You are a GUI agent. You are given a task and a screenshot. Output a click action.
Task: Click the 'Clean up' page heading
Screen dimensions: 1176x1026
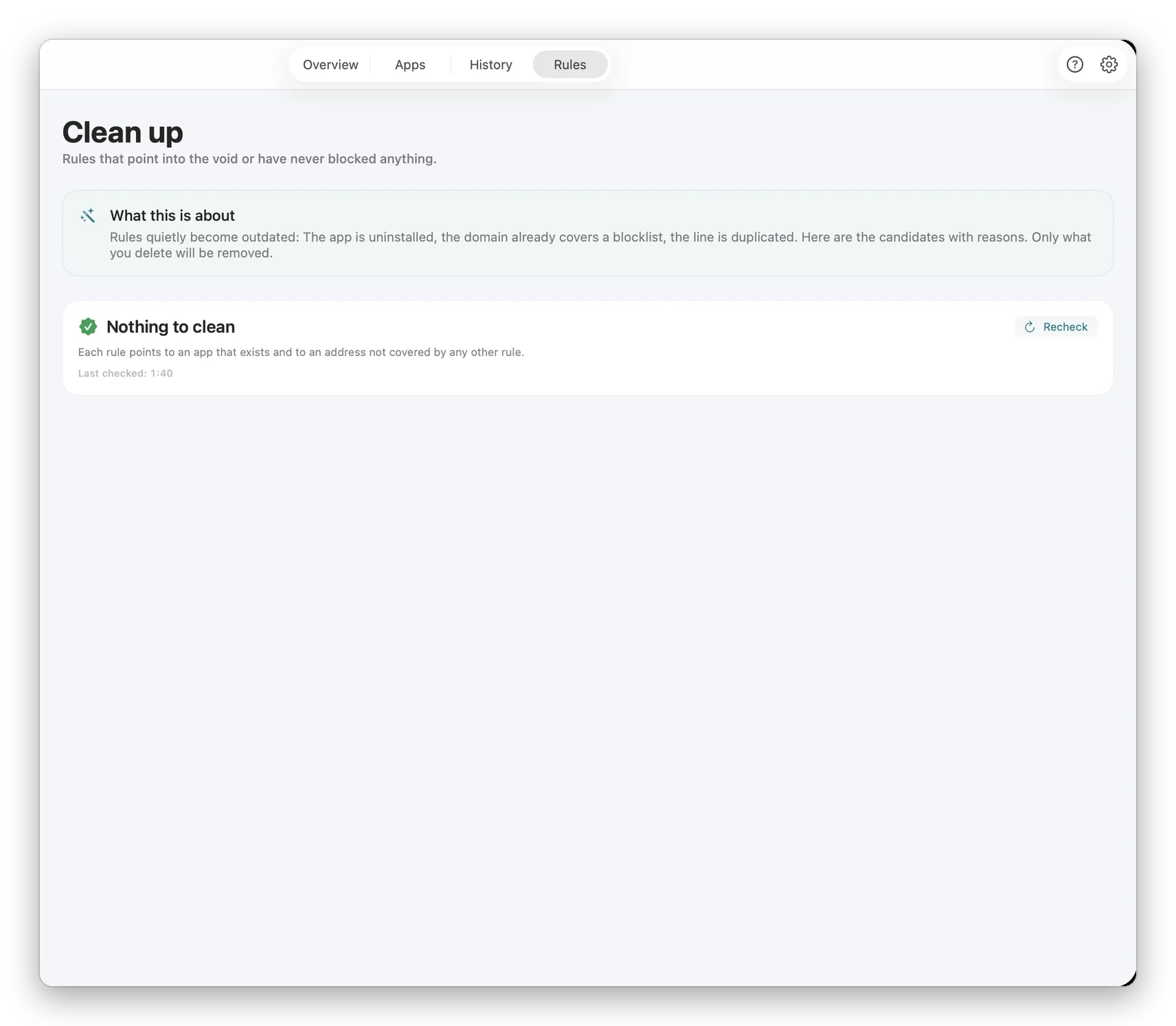123,132
